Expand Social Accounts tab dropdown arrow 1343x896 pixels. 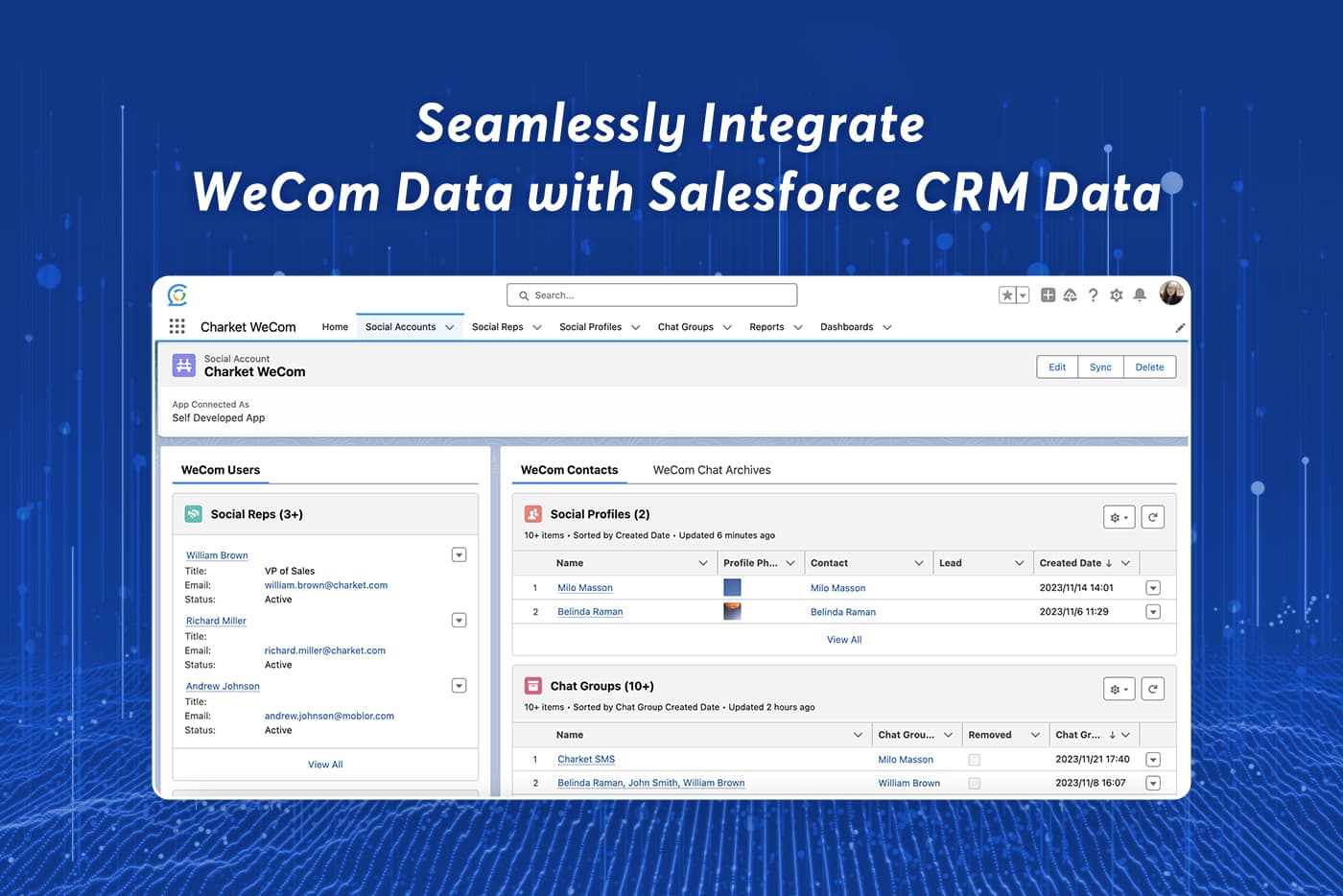450,327
